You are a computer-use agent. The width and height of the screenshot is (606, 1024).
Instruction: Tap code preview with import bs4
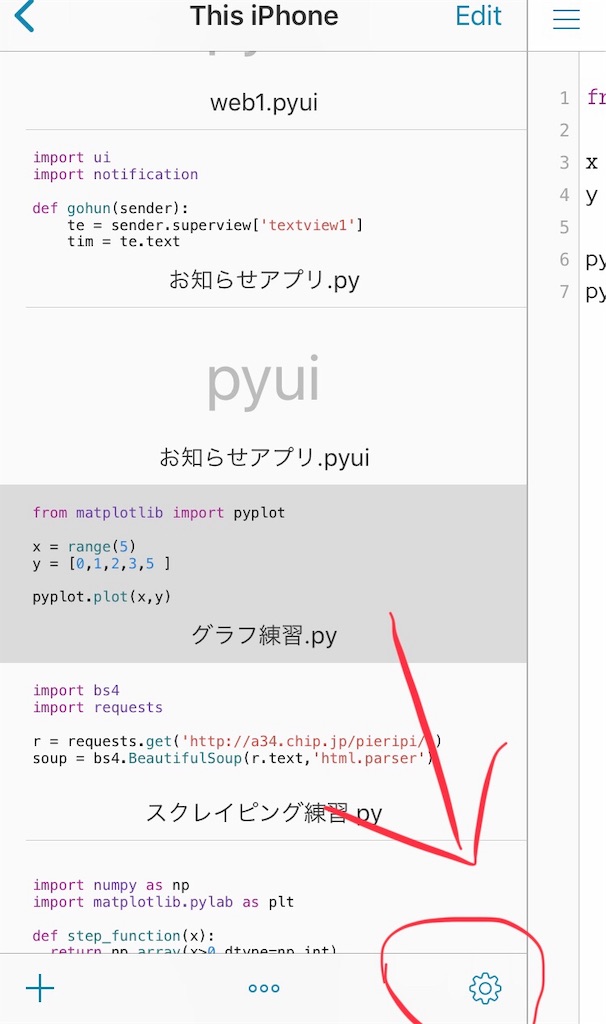tap(238, 724)
